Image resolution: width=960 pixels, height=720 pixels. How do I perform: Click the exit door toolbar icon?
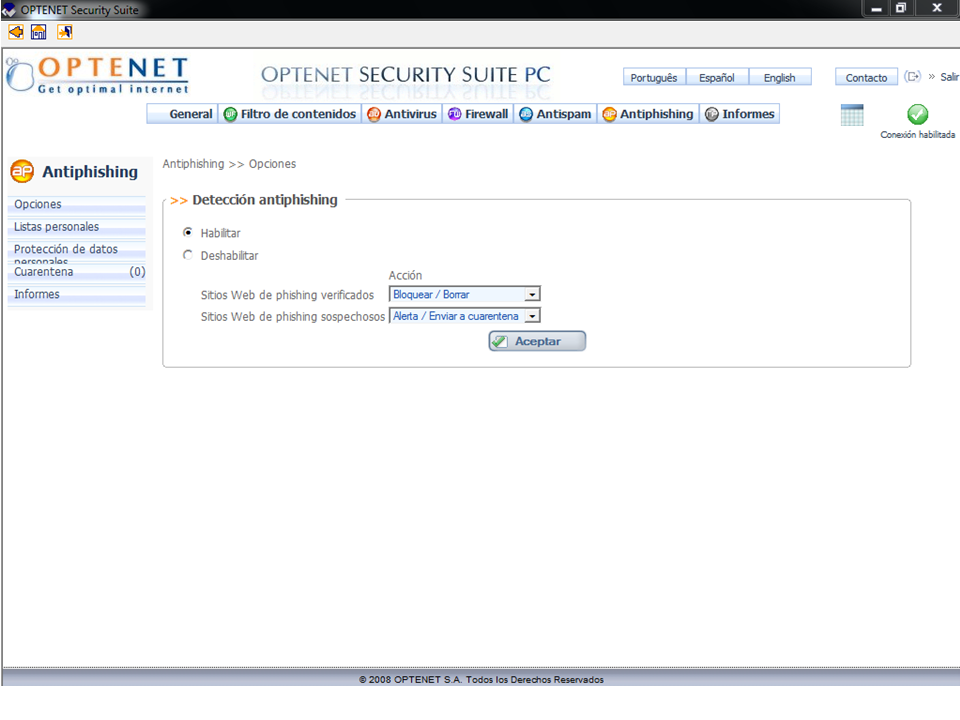(65, 32)
